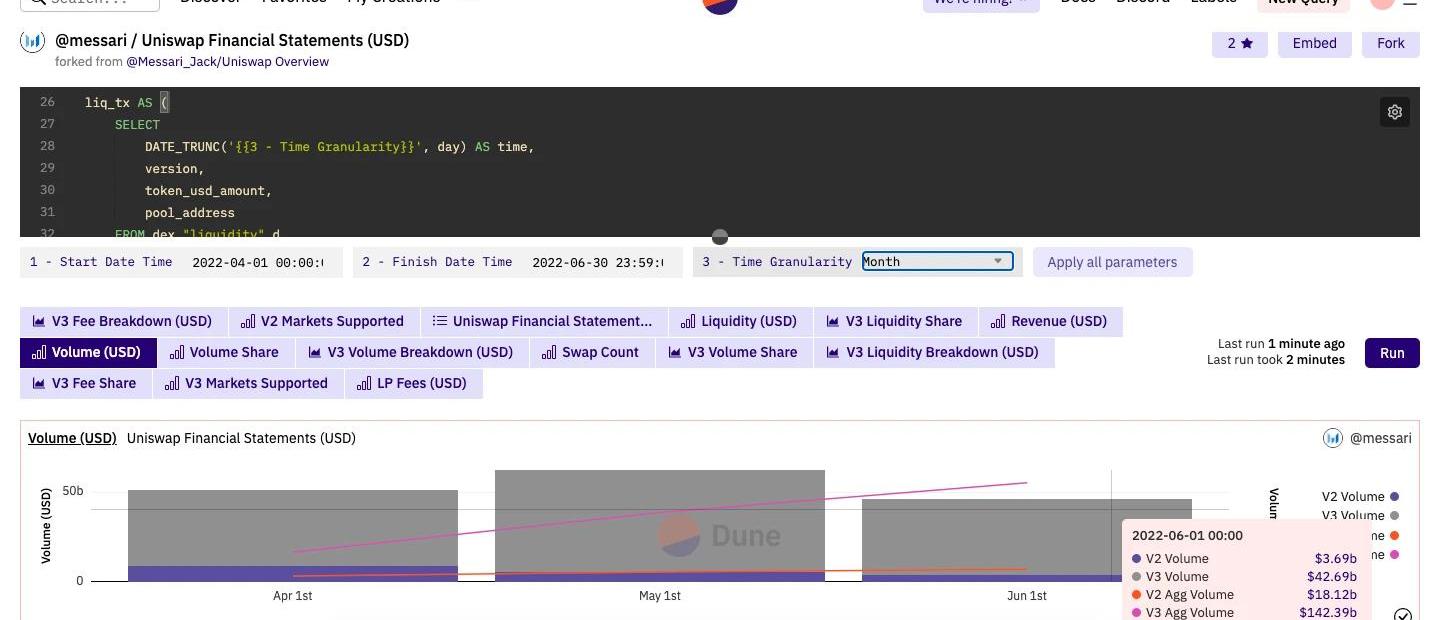Apply all parameters
Viewport: 1436px width, 620px height.
(x=1112, y=262)
